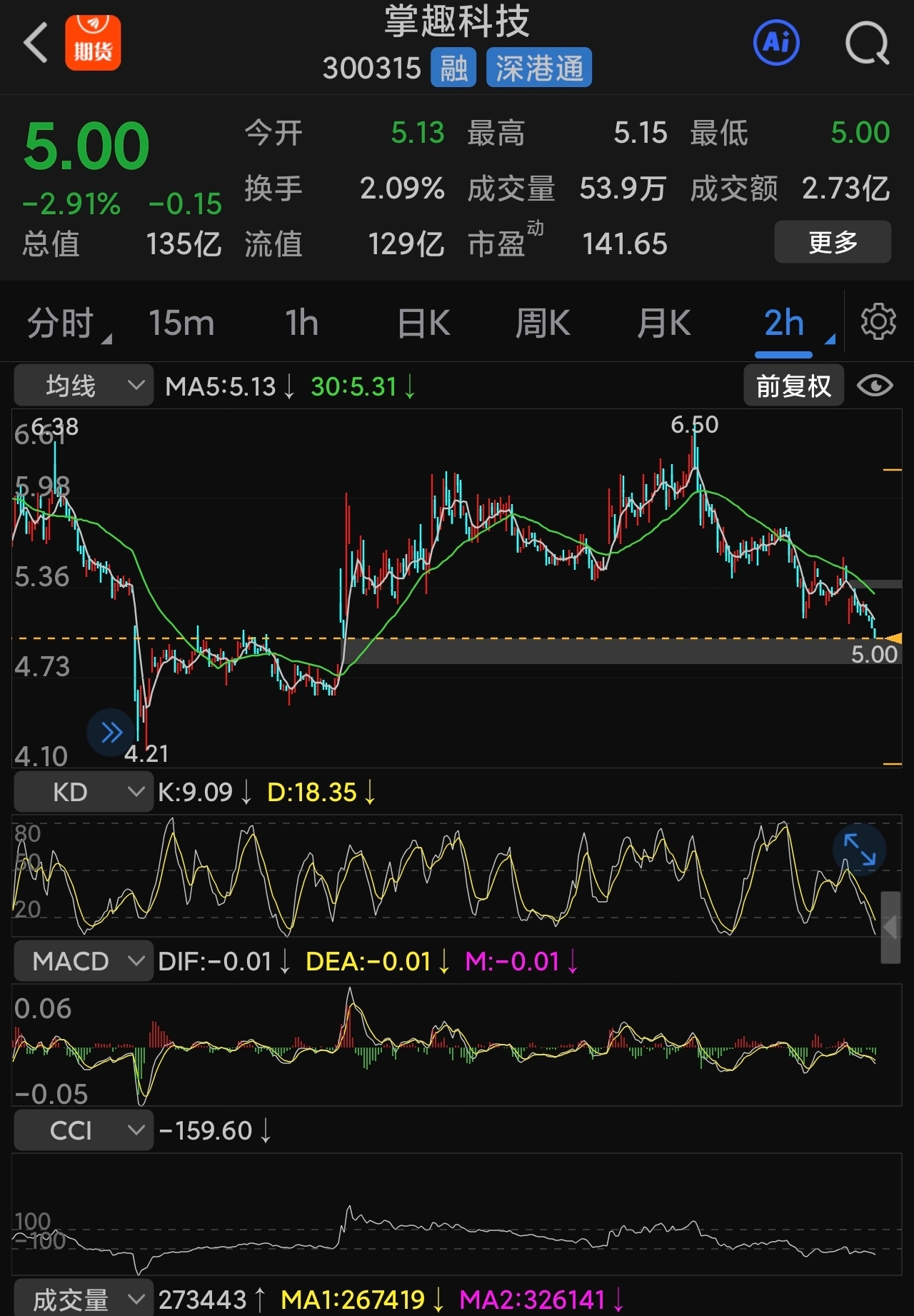
Task: Tap the 市盈 141.65 value
Action: click(625, 244)
